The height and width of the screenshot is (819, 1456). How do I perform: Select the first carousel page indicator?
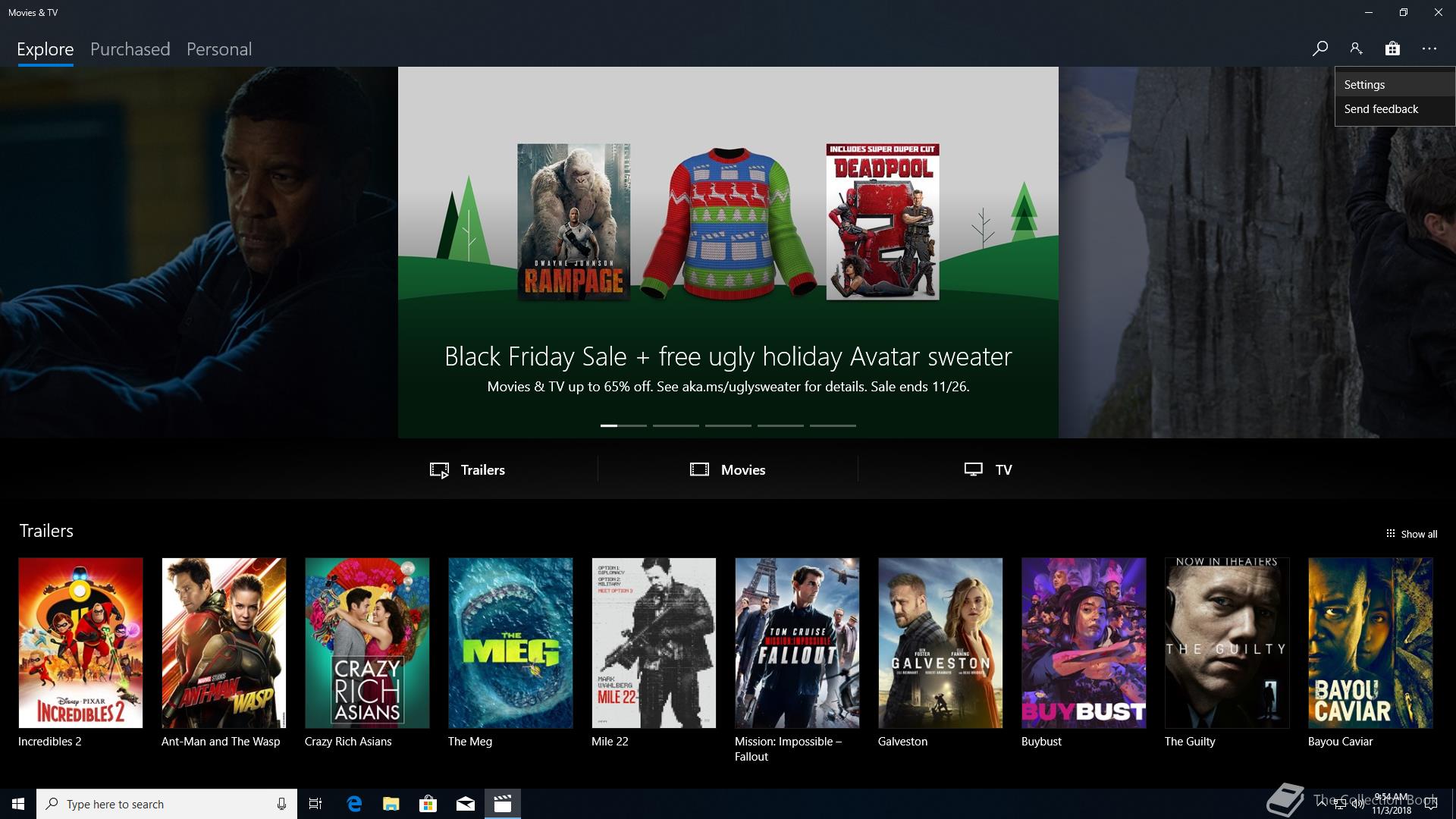click(623, 425)
